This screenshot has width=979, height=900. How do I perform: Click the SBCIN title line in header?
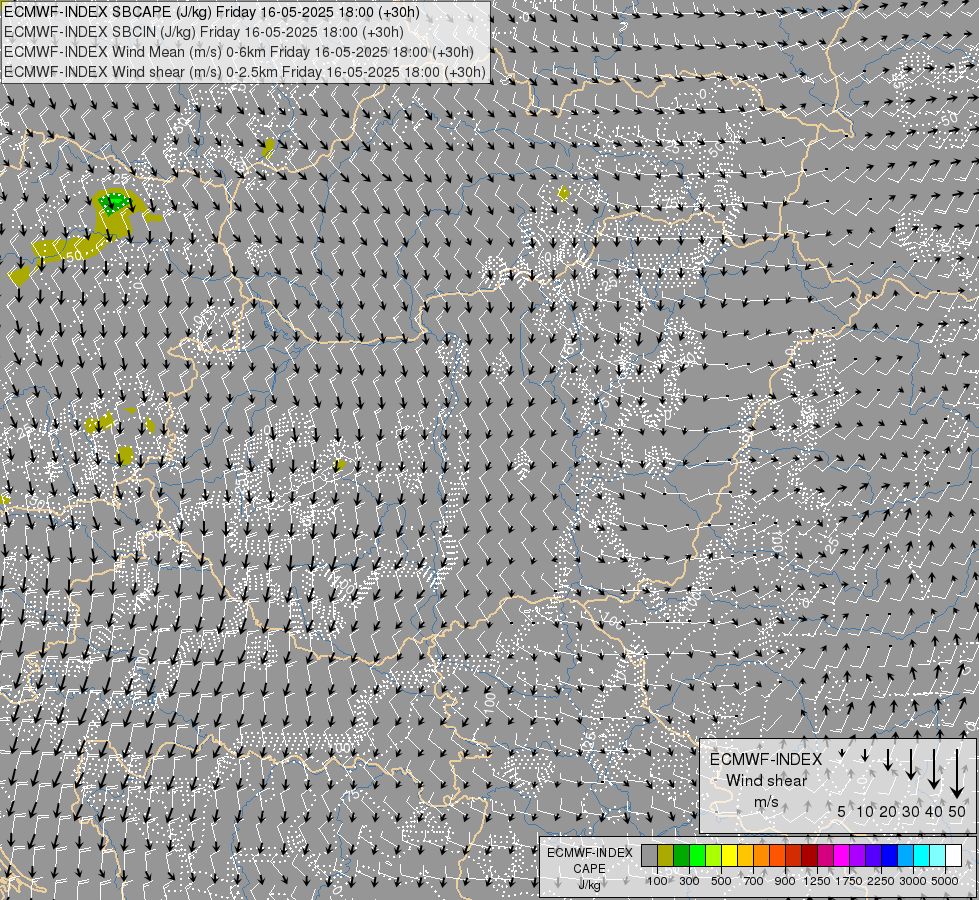point(204,32)
